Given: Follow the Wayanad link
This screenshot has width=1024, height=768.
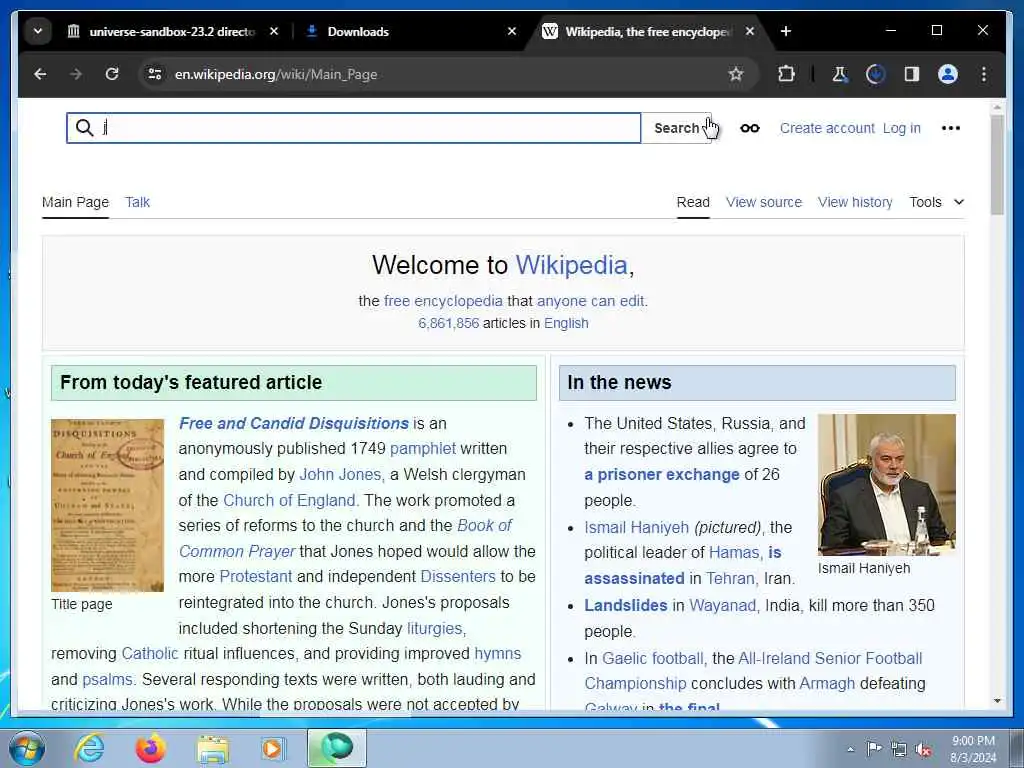Looking at the screenshot, I should click(722, 605).
